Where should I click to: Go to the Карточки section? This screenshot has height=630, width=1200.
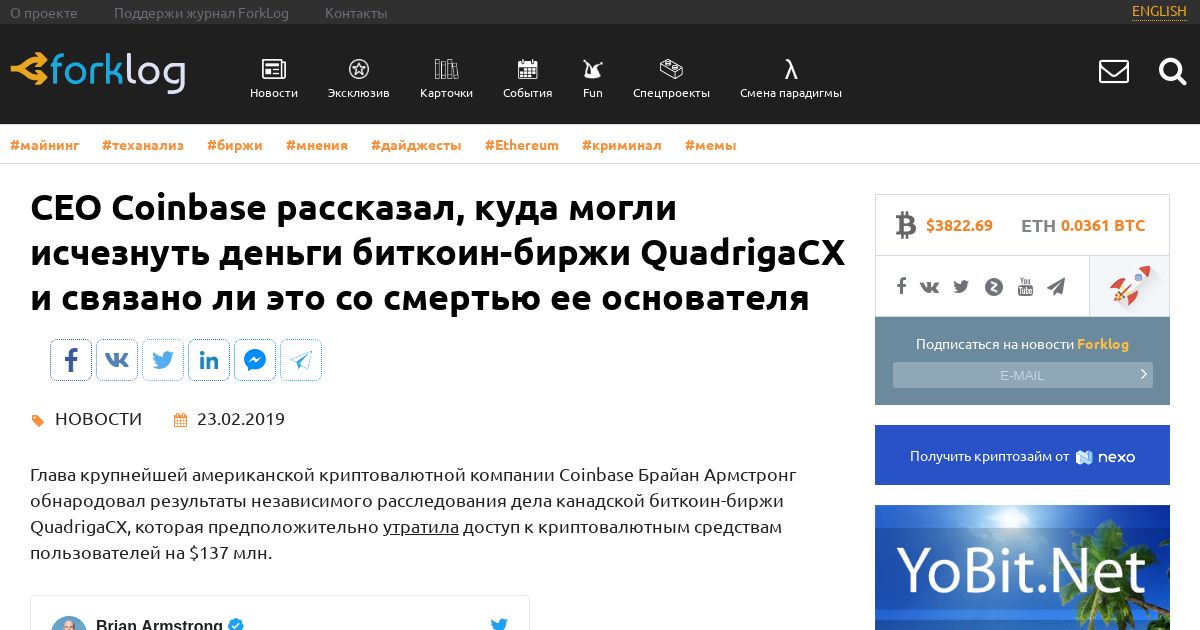click(x=446, y=79)
